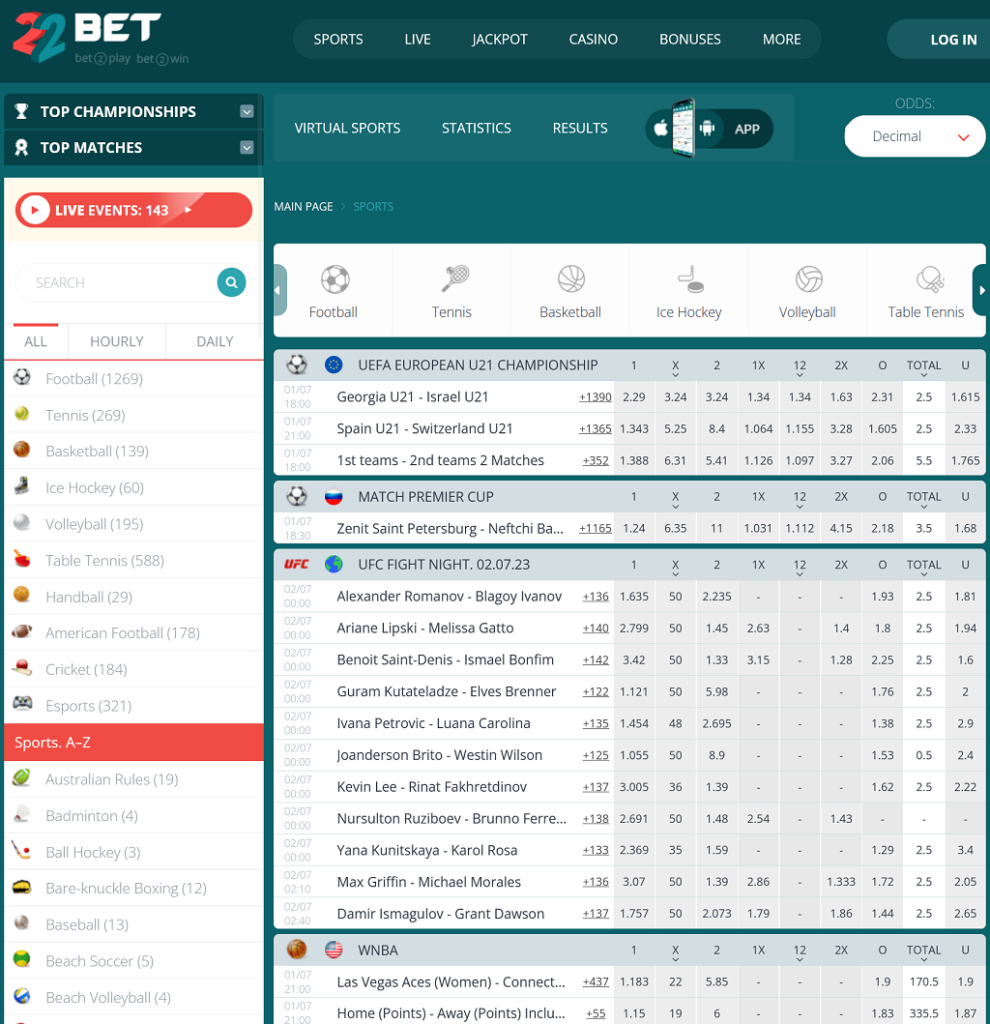Open the Decimal odds format dropdown
Image resolution: width=990 pixels, height=1024 pixels.
[x=914, y=136]
